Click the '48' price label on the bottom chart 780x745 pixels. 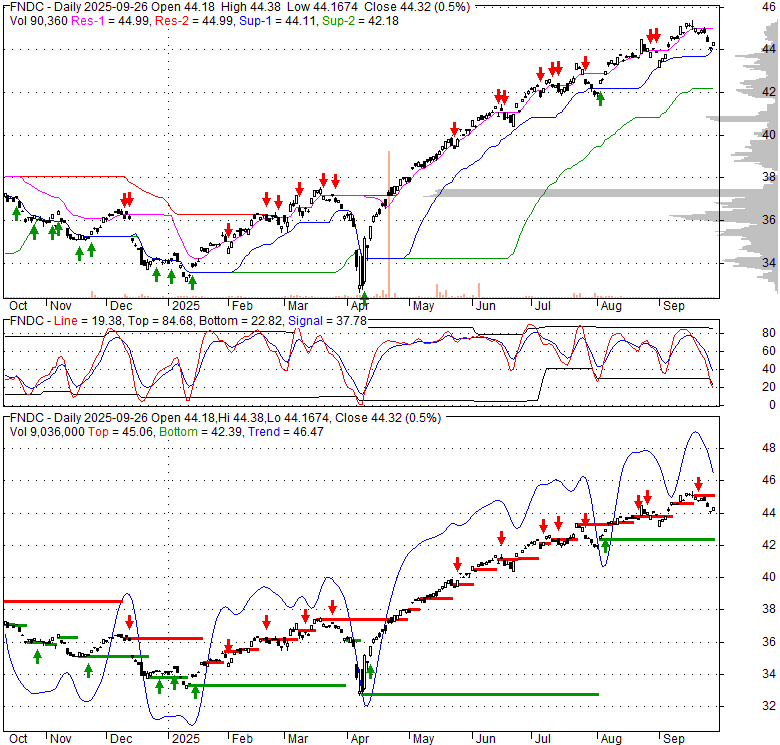tap(769, 448)
